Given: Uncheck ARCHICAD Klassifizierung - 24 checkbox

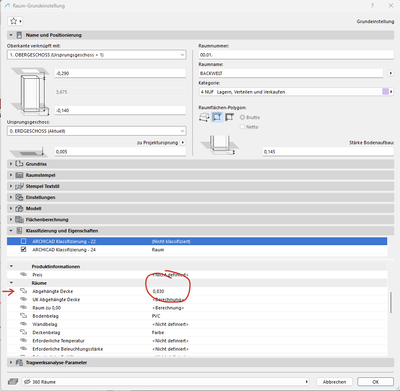Looking at the screenshot, I should coord(23,249).
